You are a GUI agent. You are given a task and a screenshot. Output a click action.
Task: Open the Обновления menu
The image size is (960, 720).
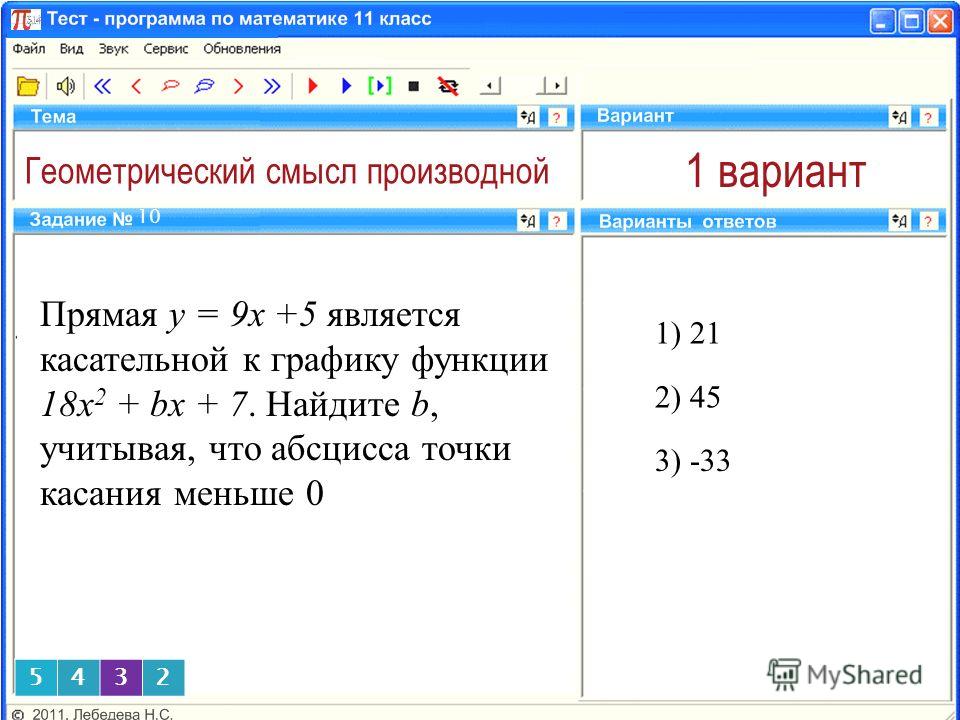click(242, 49)
